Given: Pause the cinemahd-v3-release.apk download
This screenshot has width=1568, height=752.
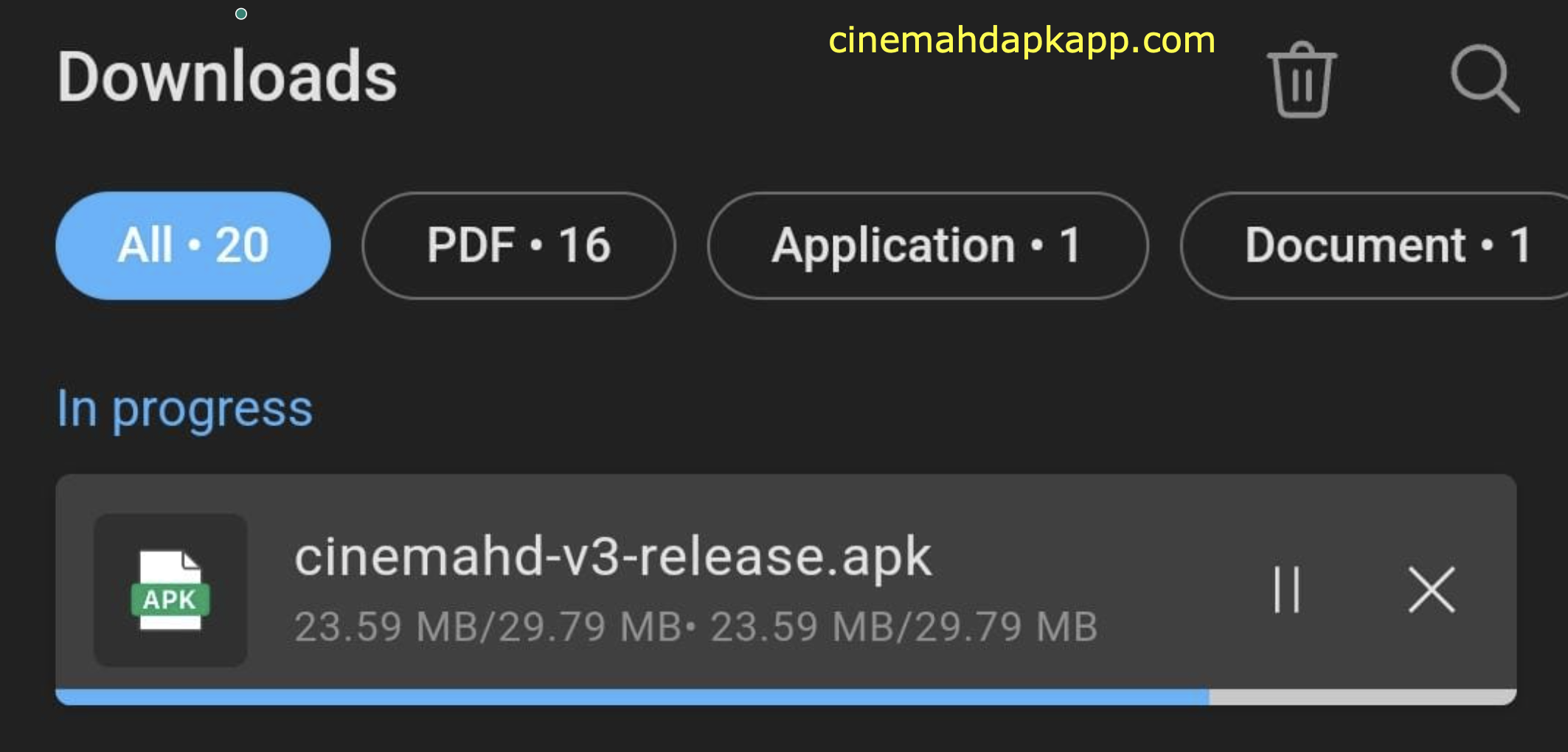Looking at the screenshot, I should point(1287,589).
